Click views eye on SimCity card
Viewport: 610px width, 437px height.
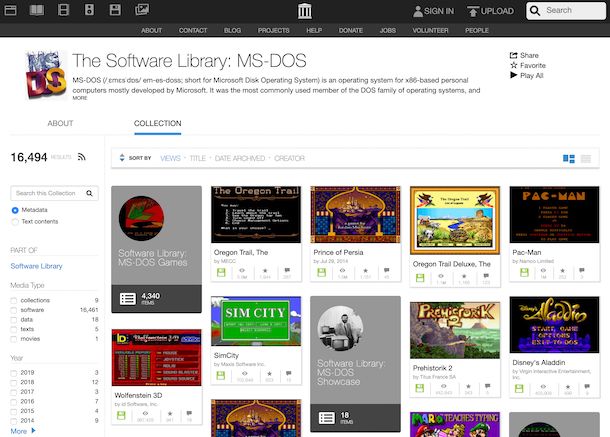(x=244, y=374)
